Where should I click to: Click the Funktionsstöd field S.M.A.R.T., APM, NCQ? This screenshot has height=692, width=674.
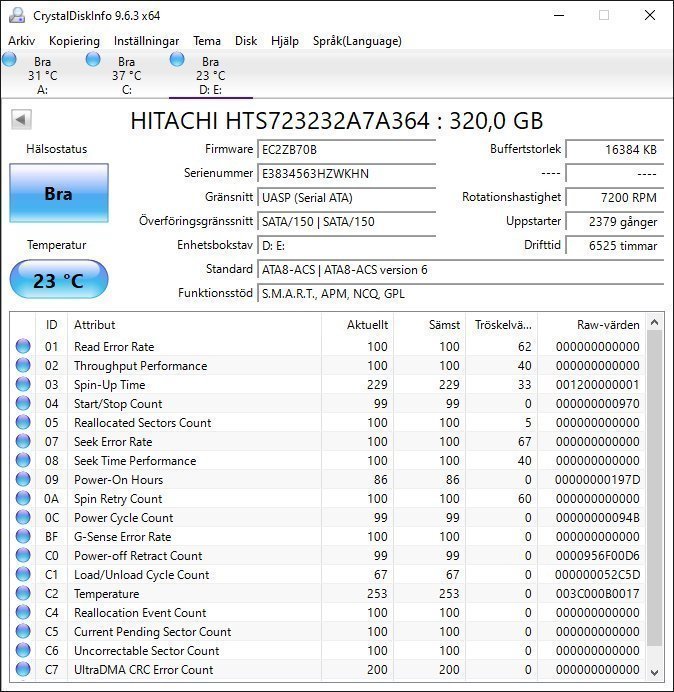tap(460, 293)
